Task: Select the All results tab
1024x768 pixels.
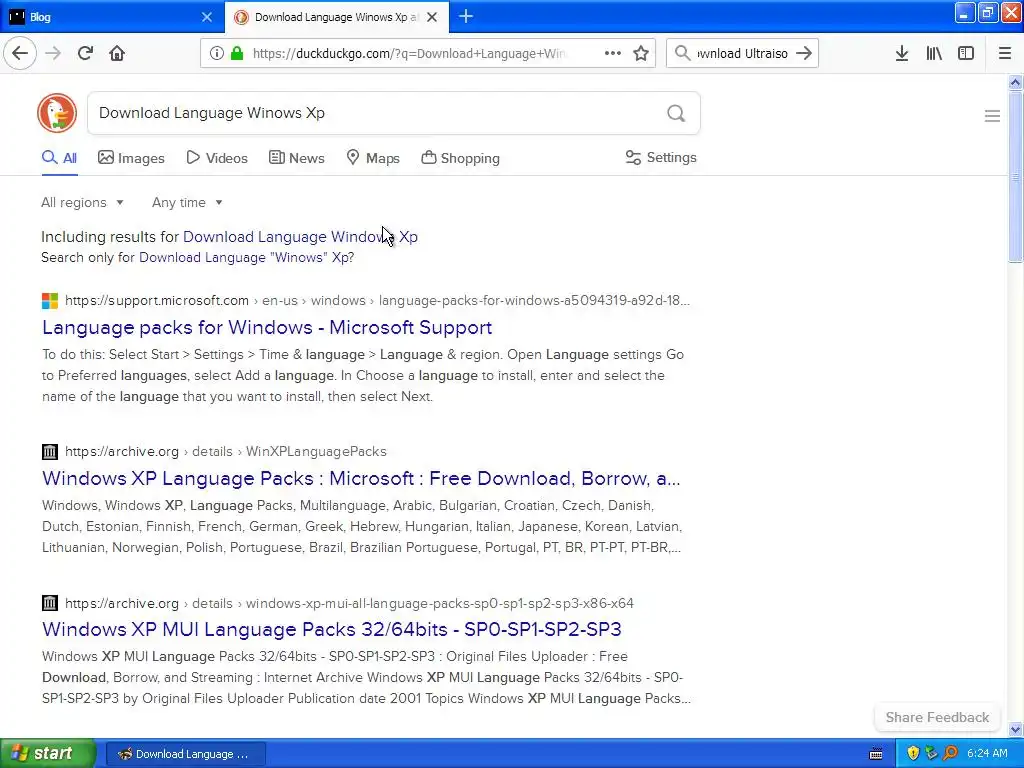Action: pos(59,158)
